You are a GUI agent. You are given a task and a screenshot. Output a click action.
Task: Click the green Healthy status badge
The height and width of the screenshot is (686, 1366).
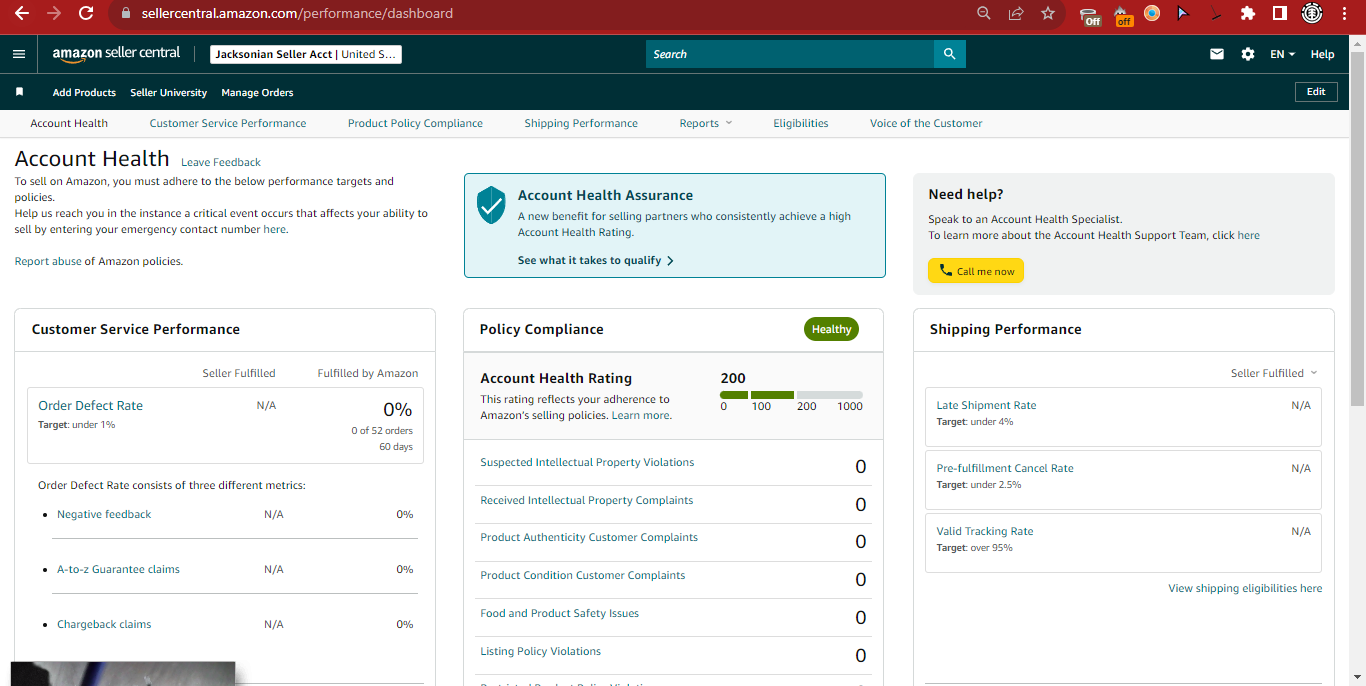[831, 329]
